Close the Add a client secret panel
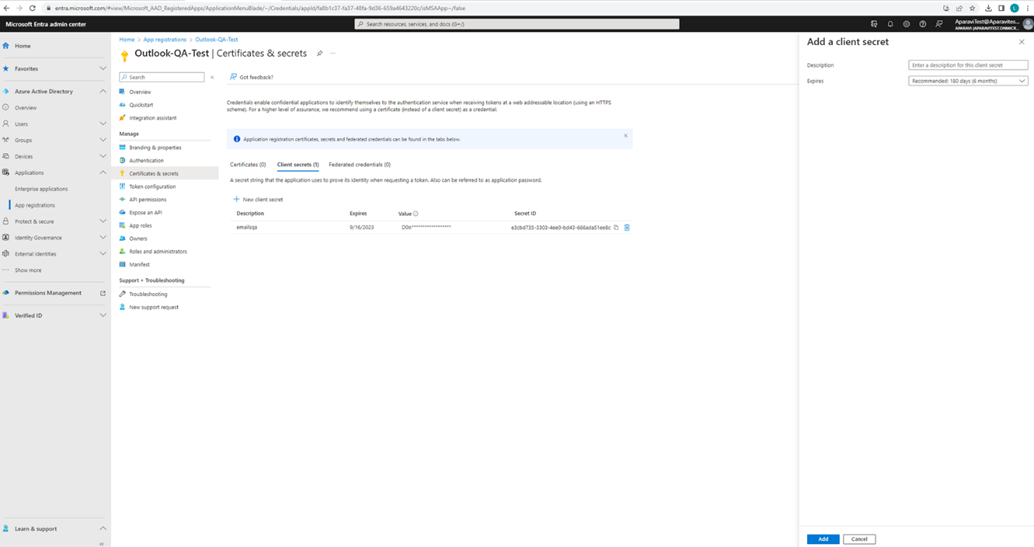This screenshot has width=1034, height=547. tap(1021, 42)
